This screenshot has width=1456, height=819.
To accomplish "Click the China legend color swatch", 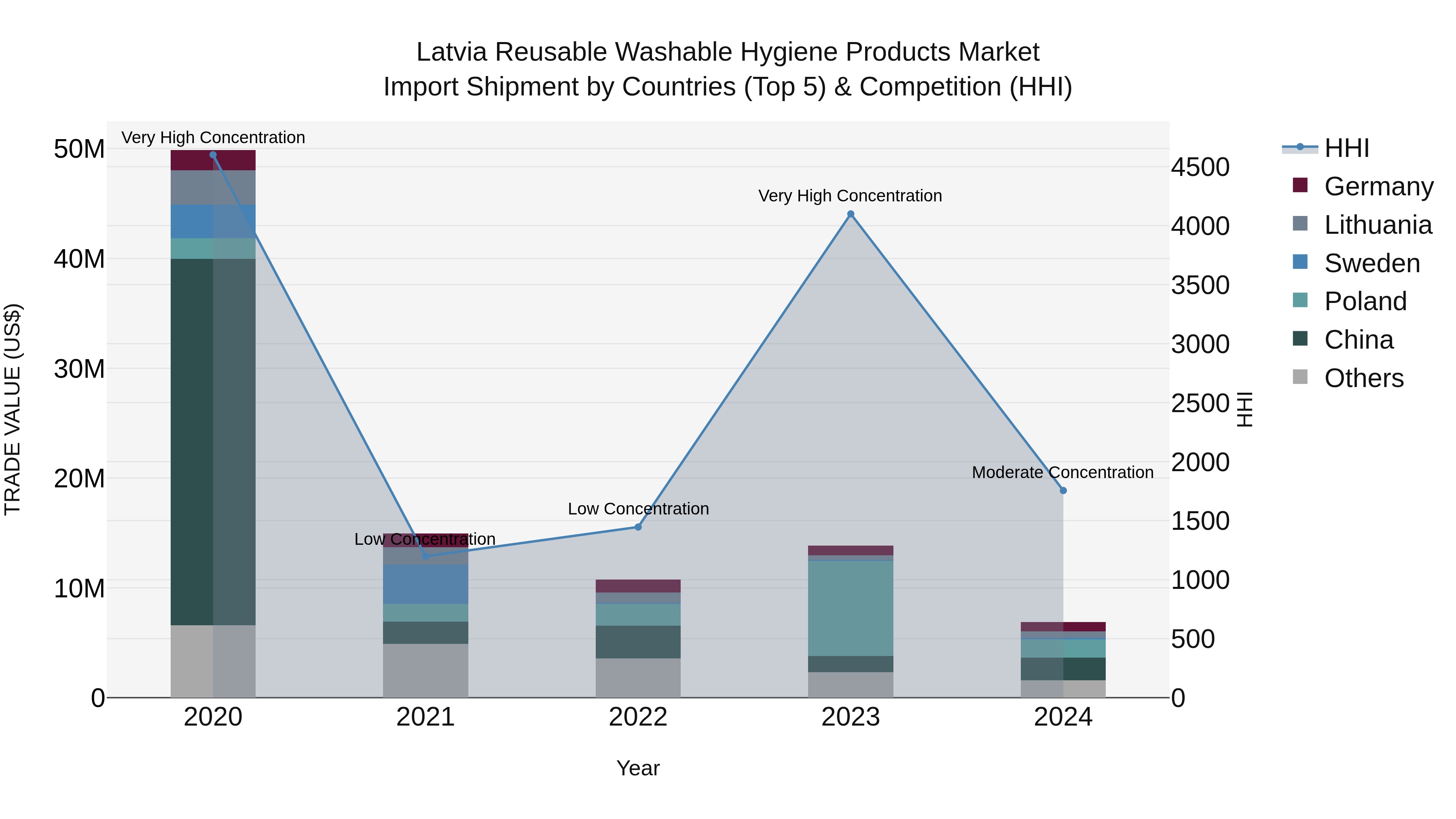I will point(1300,339).
